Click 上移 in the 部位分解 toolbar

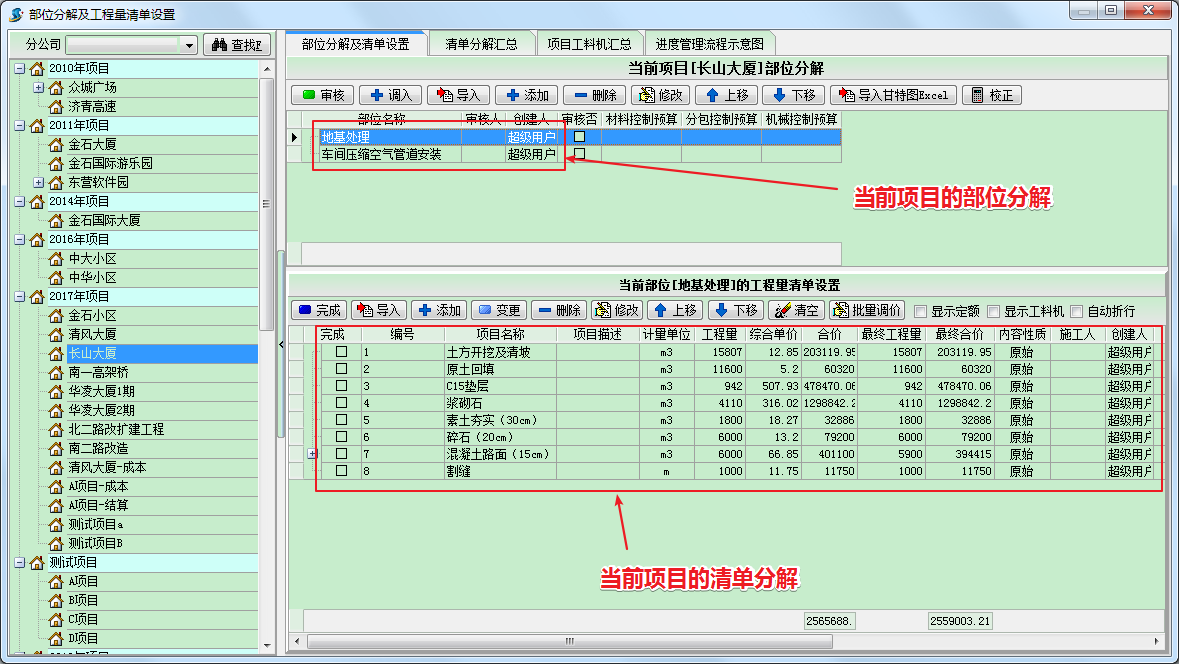click(x=727, y=96)
